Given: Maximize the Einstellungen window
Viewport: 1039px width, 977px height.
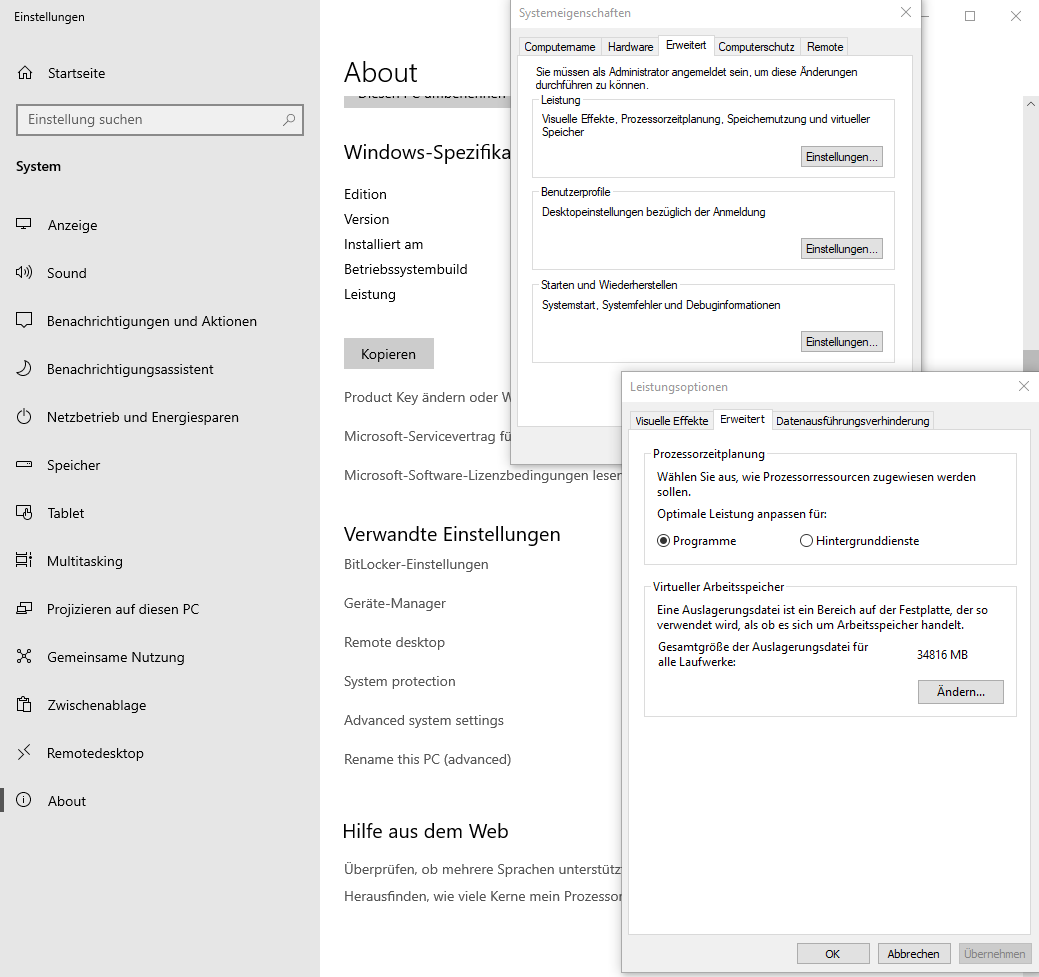Looking at the screenshot, I should coord(970,16).
